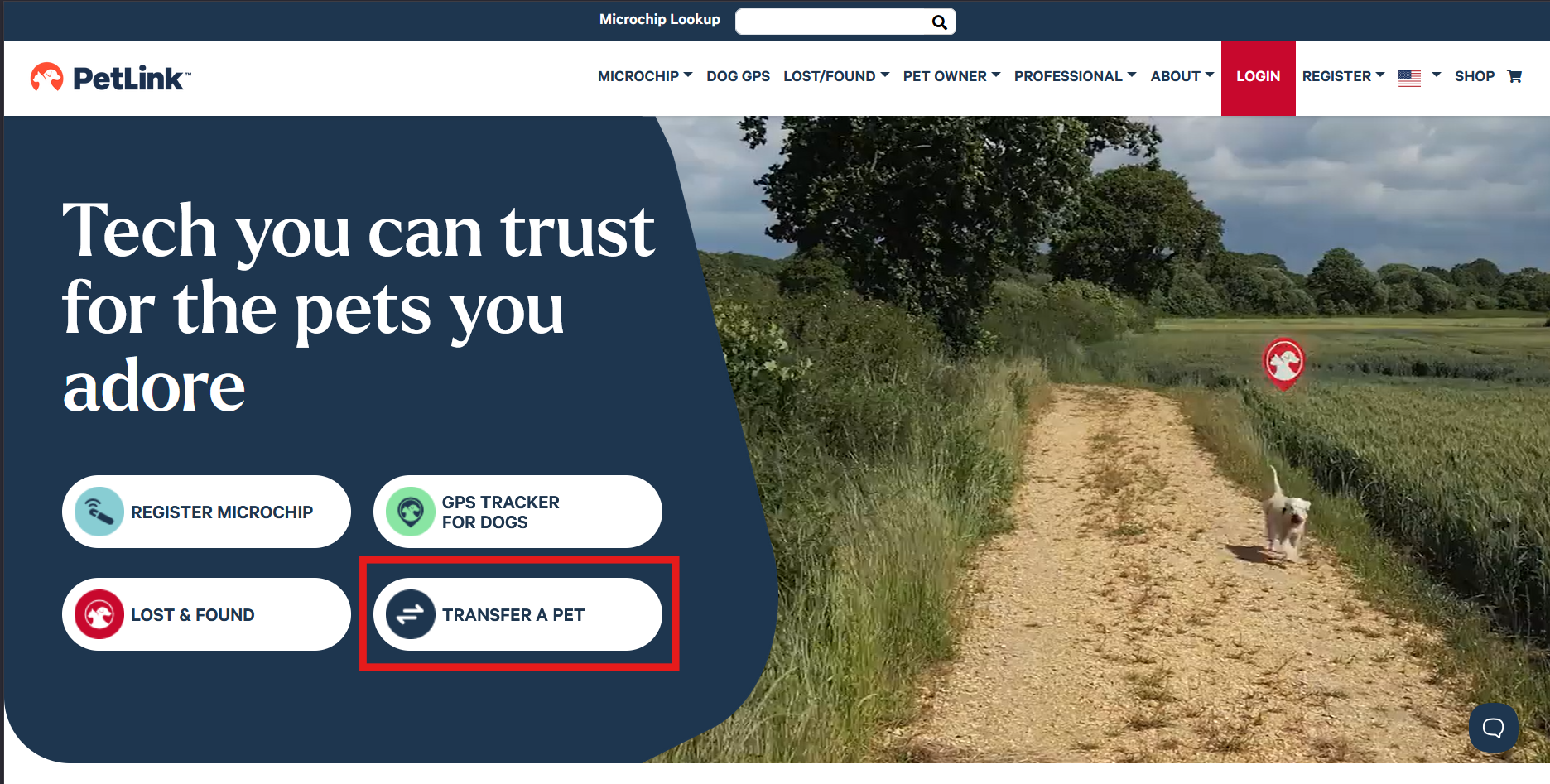This screenshot has height=784, width=1550.
Task: Click the microchip scanner icon on Register Microchip
Action: 99,512
